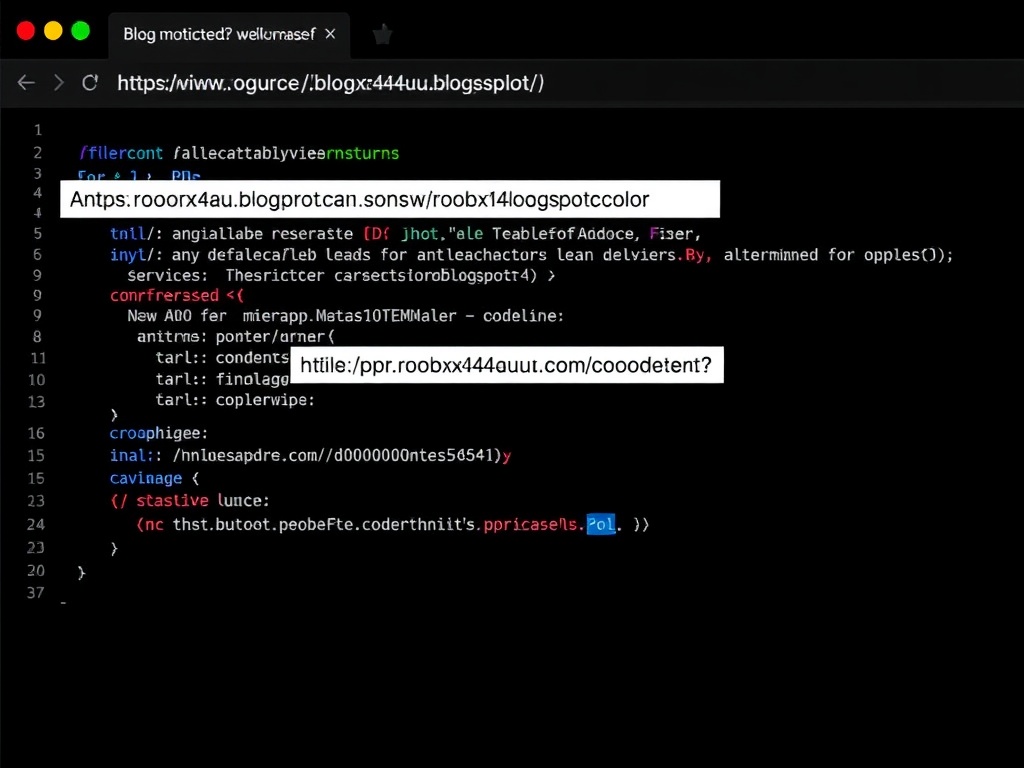
Task: Focus the URL address bar
Action: (x=330, y=83)
